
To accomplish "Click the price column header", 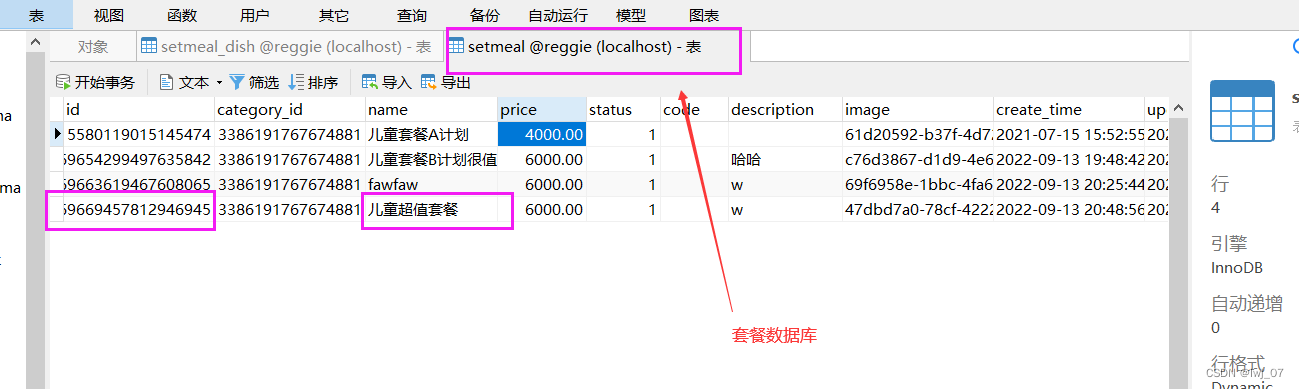I will (x=541, y=110).
